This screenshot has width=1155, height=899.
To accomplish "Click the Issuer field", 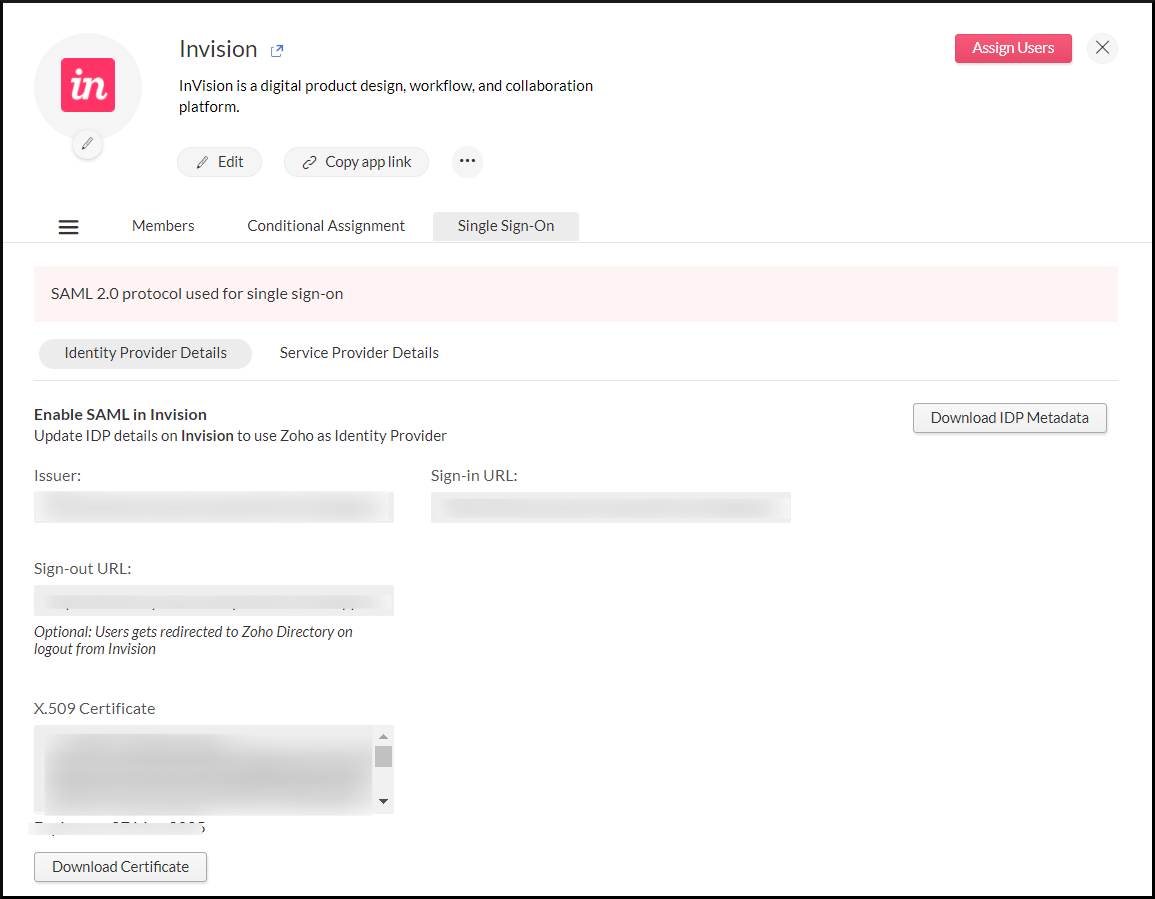I will [x=214, y=507].
